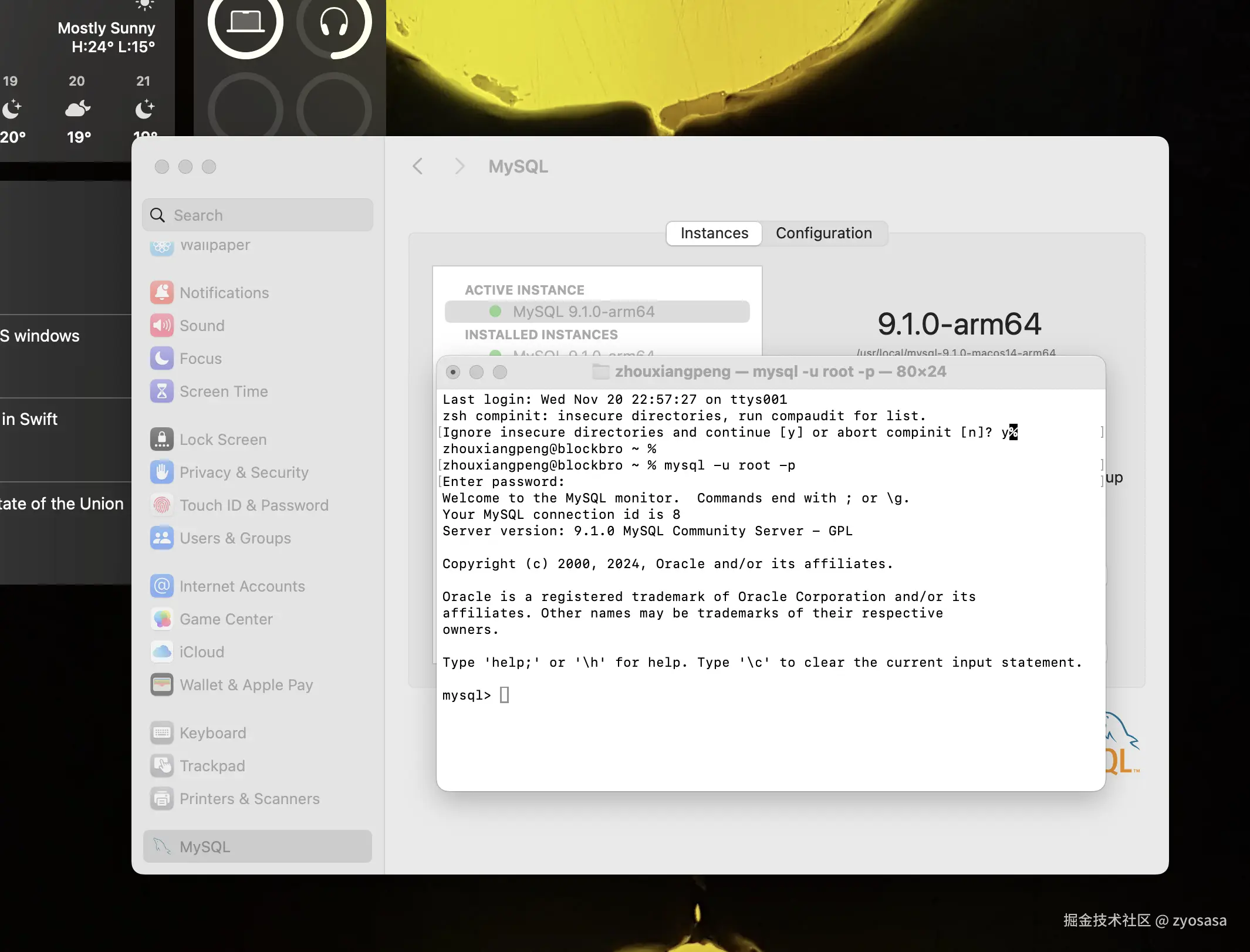Open the Sound settings icon
The image size is (1250, 952).
click(162, 325)
